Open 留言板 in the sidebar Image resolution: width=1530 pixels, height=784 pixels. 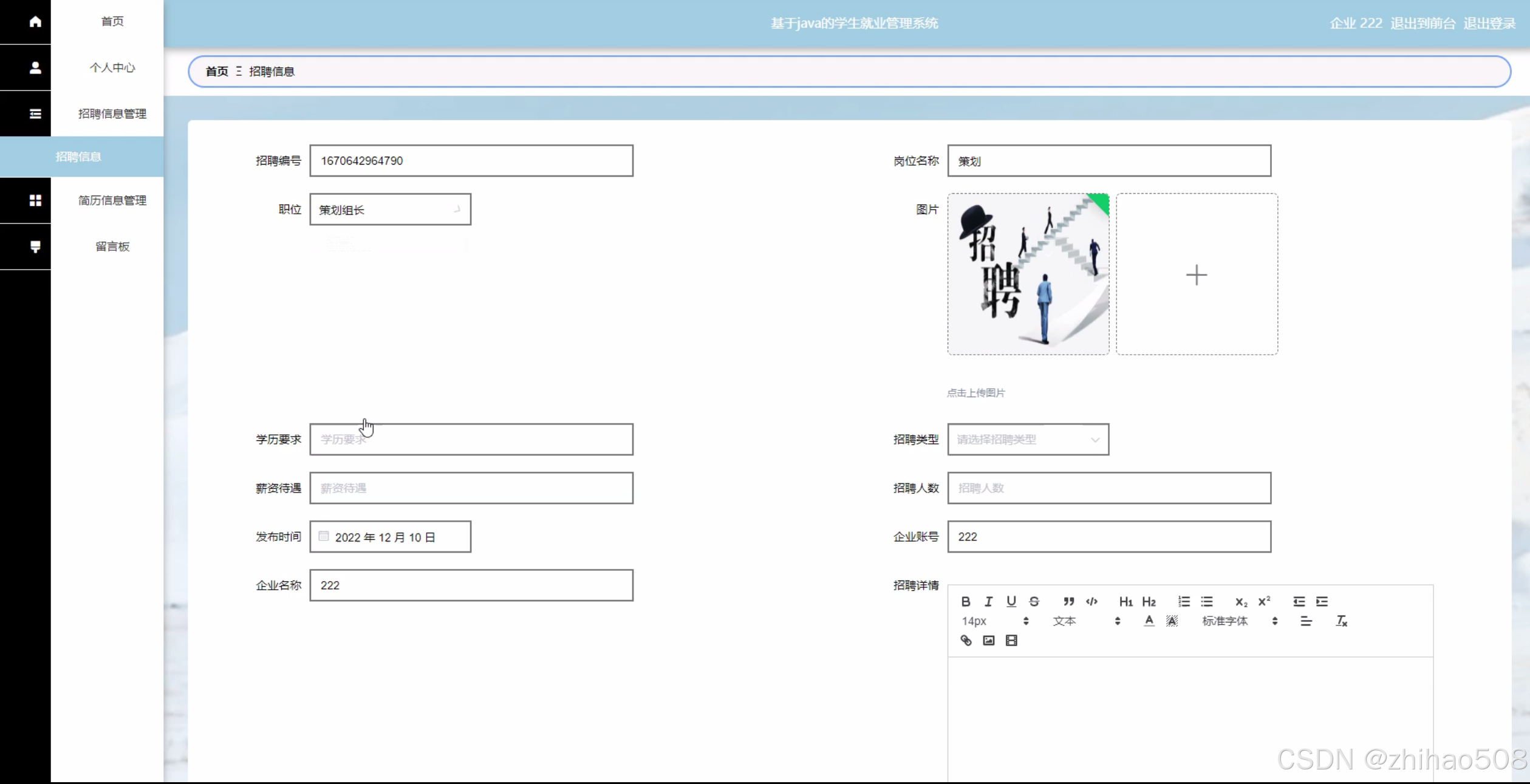(x=112, y=247)
